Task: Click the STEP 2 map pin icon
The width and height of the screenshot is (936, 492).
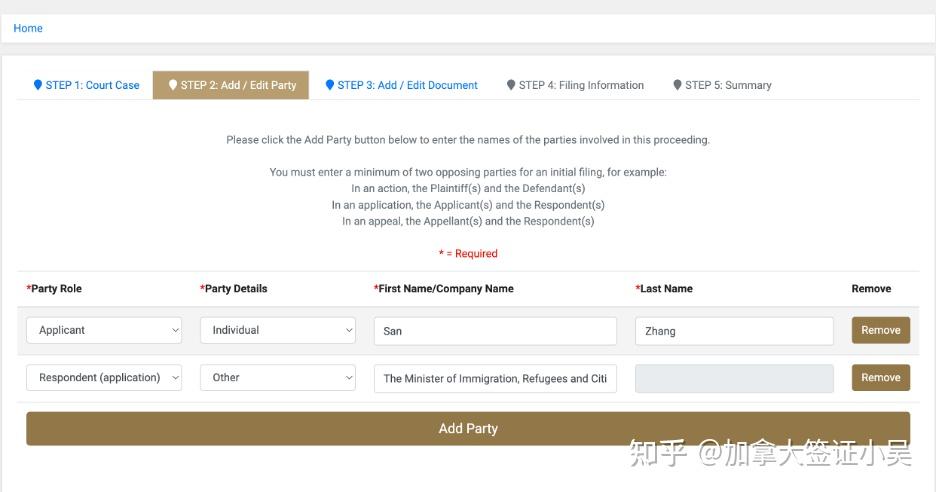Action: [173, 85]
